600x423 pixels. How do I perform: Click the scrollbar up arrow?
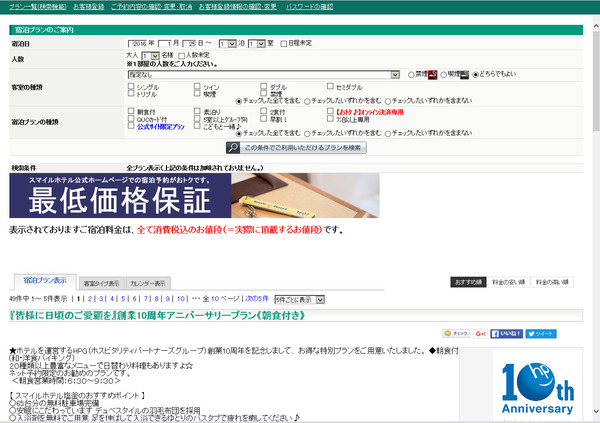(596, 26)
